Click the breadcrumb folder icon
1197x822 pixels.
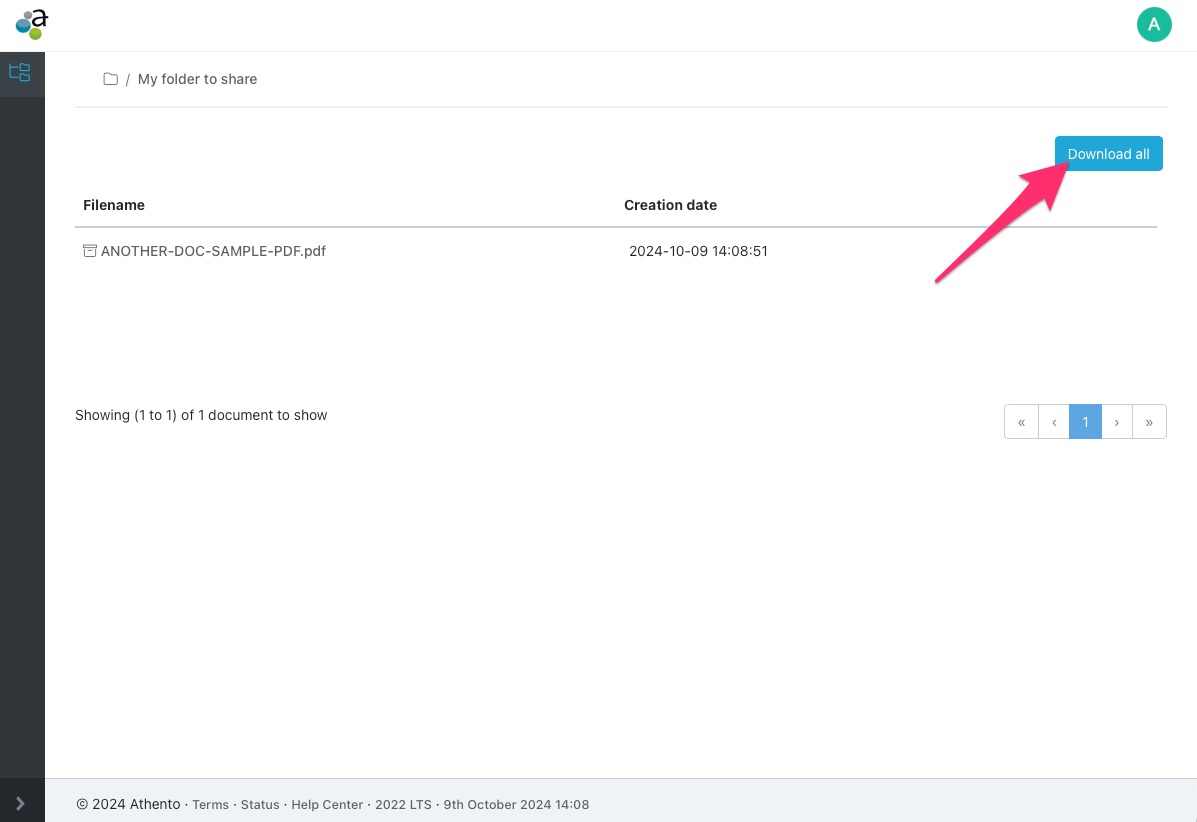click(111, 79)
